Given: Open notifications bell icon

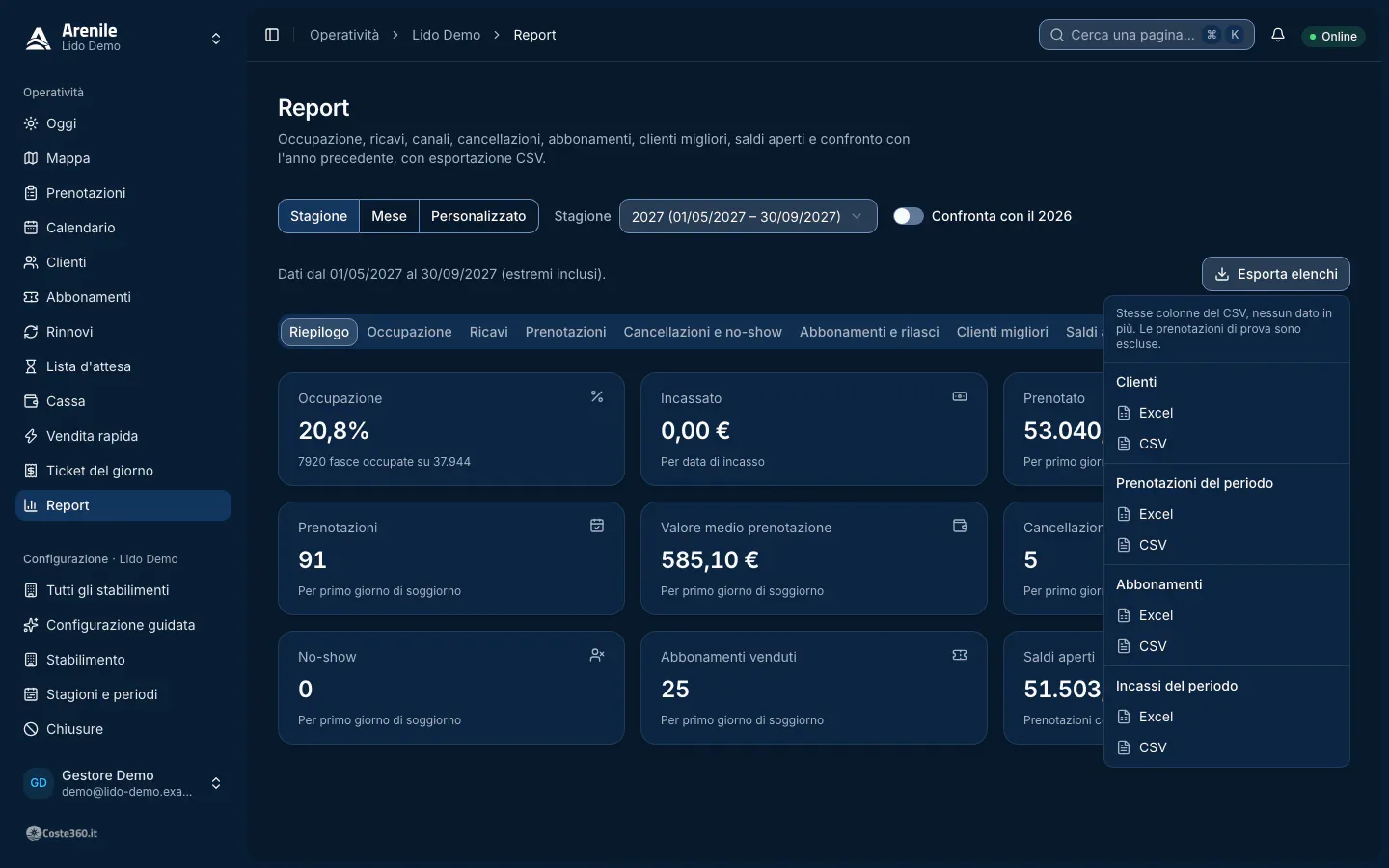Looking at the screenshot, I should point(1278,35).
